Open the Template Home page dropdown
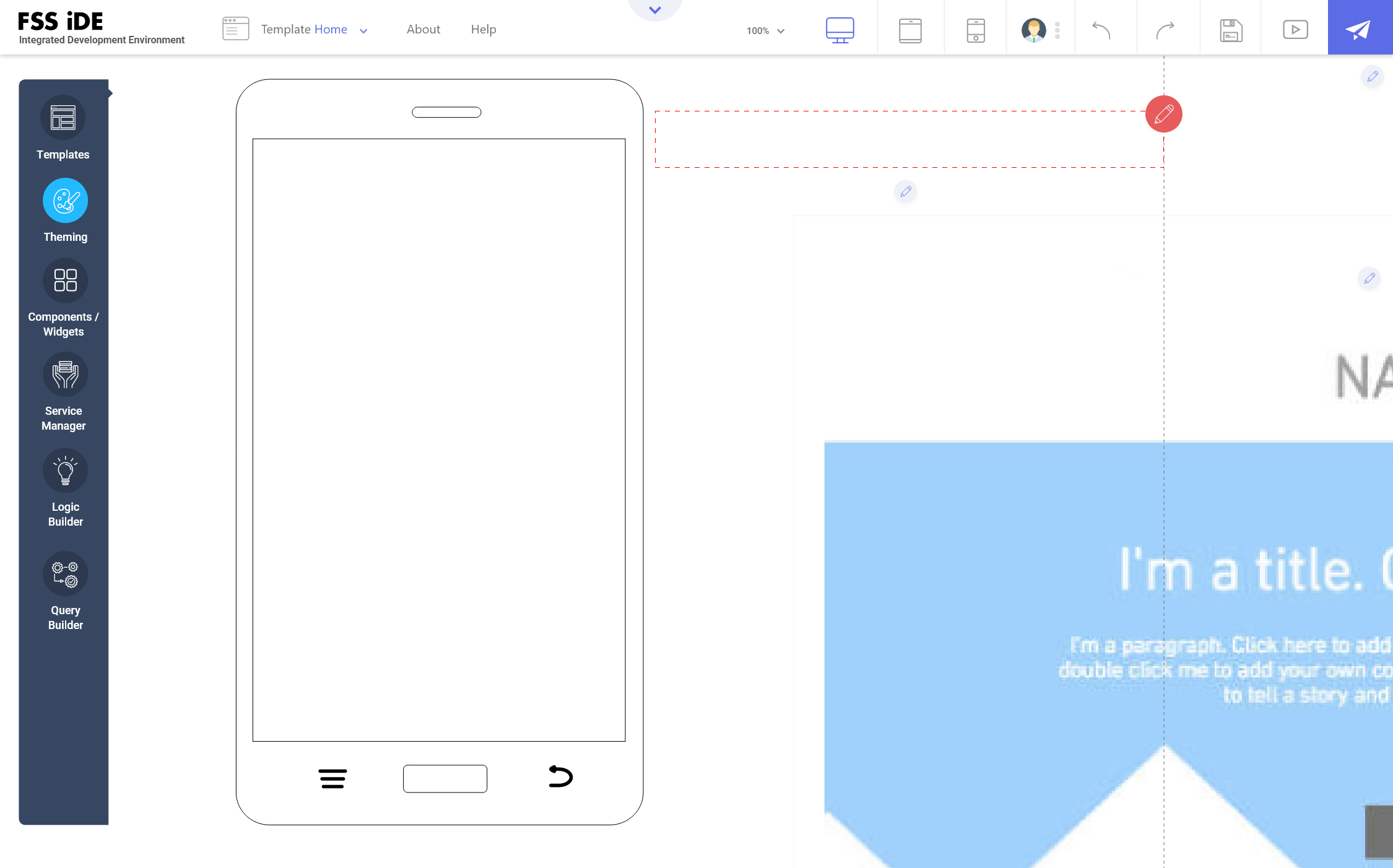This screenshot has width=1393, height=868. click(x=363, y=30)
